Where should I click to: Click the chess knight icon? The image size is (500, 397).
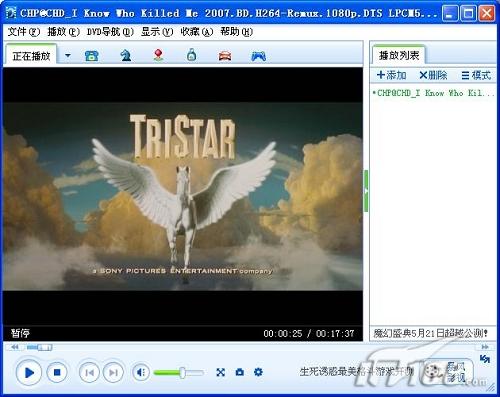(x=125, y=55)
